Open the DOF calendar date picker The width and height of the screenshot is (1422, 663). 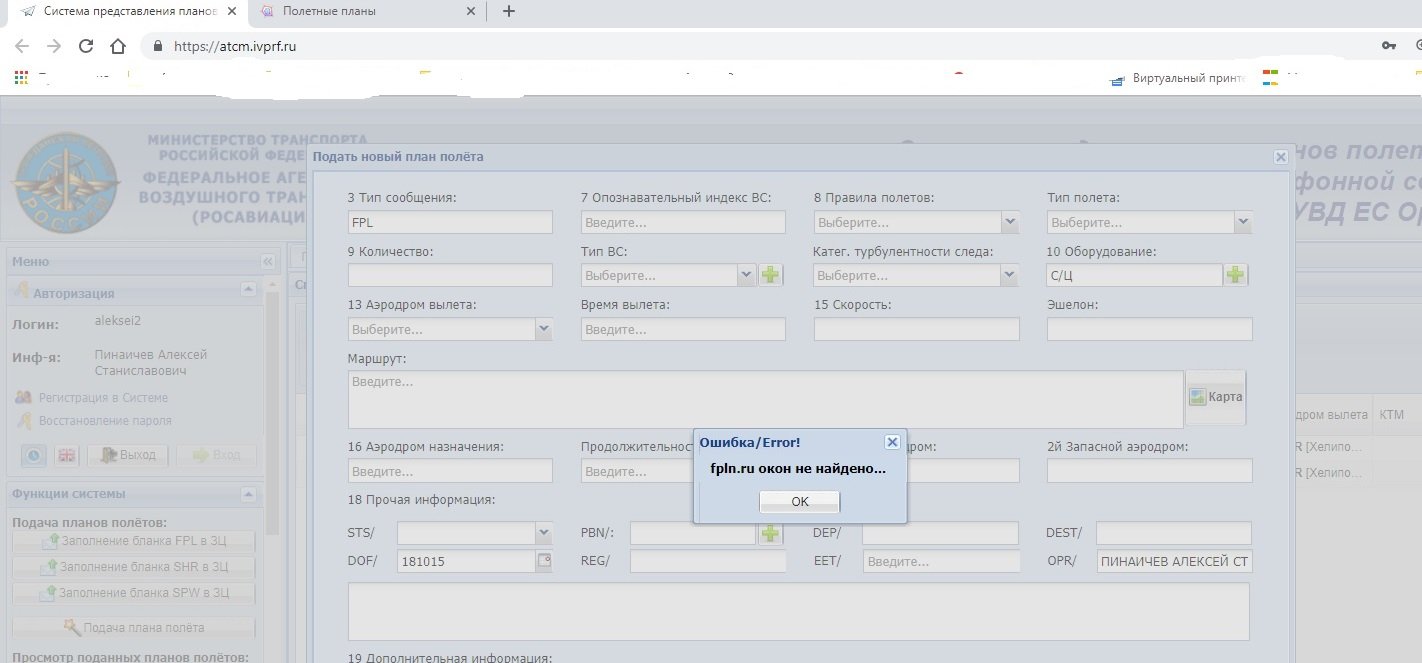pos(545,561)
